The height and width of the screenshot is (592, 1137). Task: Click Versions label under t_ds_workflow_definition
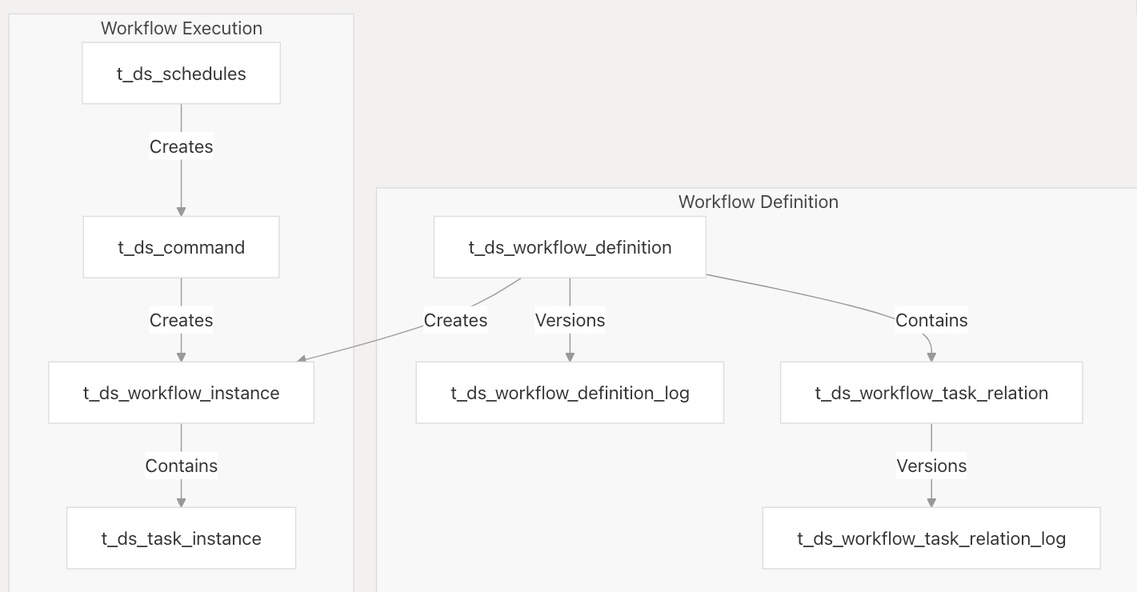click(570, 320)
